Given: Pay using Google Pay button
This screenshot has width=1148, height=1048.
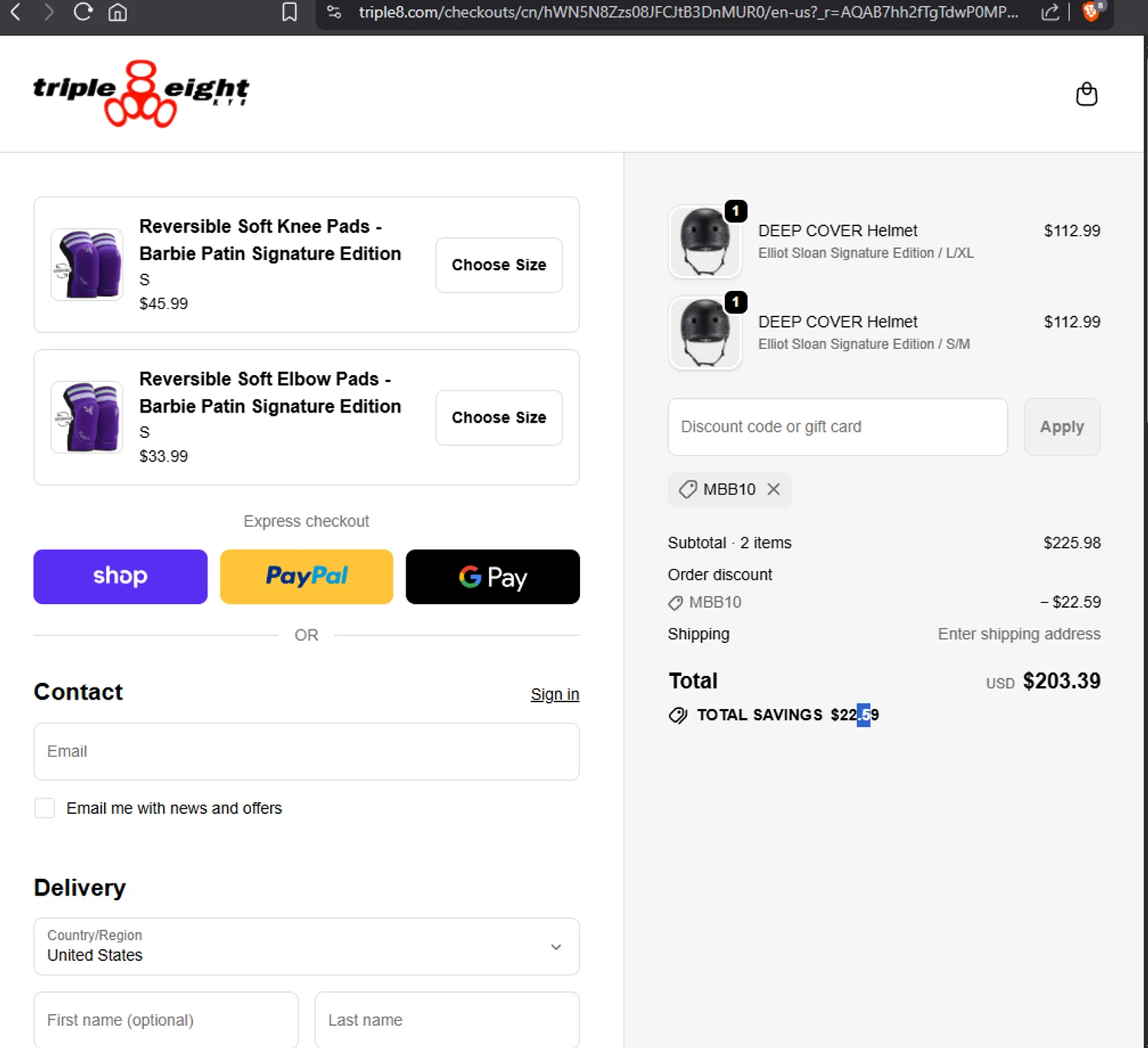Looking at the screenshot, I should point(493,576).
